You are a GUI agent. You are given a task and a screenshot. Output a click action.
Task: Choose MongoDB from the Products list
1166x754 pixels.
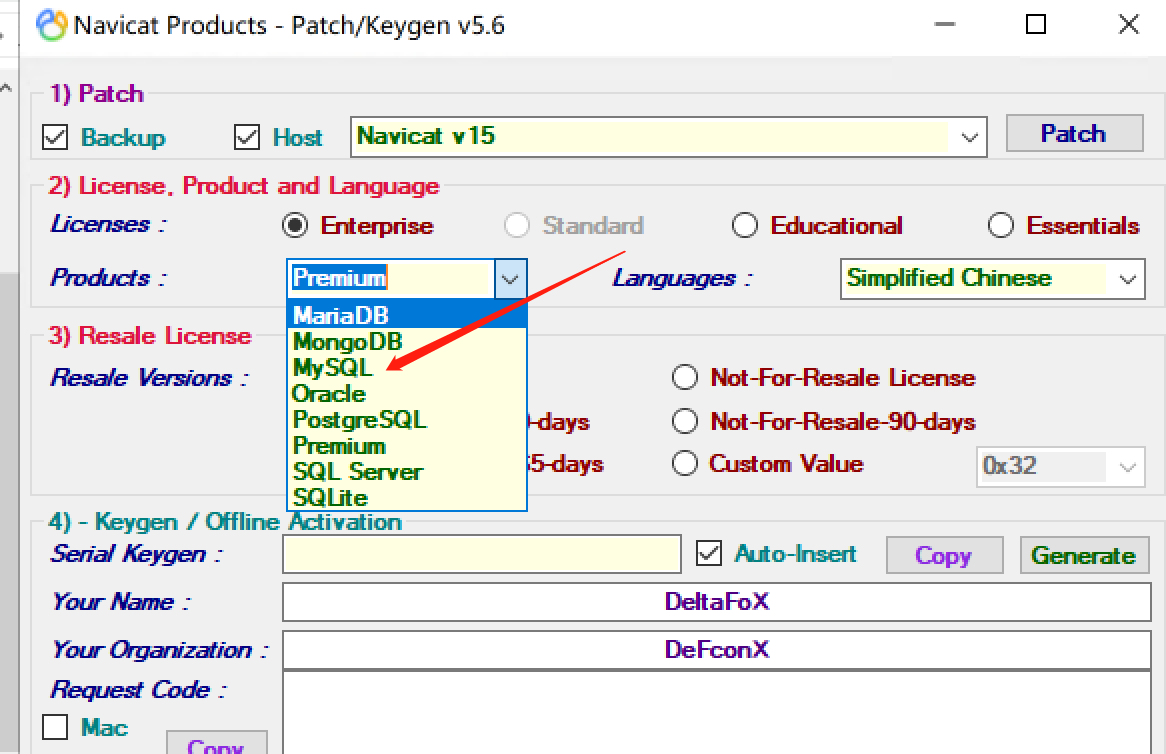coord(407,342)
